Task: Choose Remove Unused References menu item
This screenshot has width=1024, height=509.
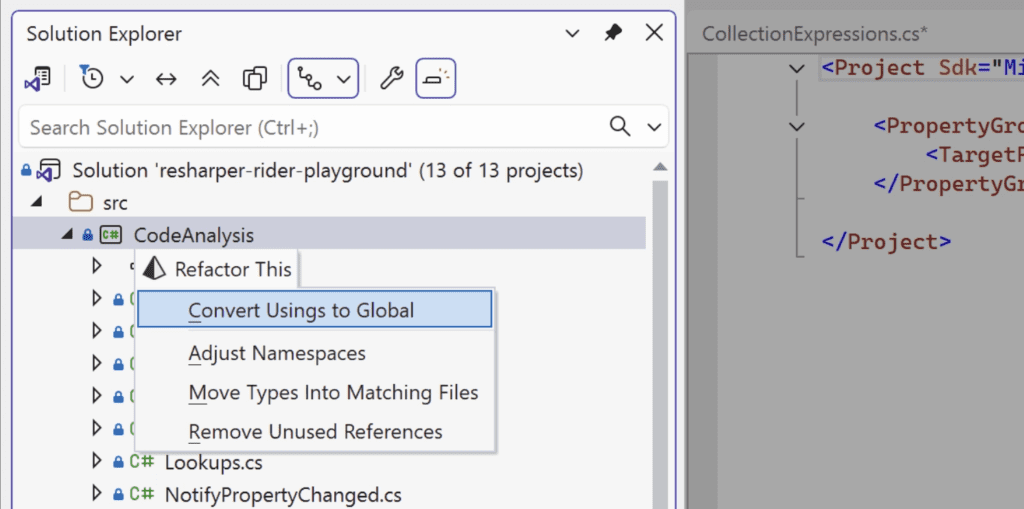Action: coord(315,432)
